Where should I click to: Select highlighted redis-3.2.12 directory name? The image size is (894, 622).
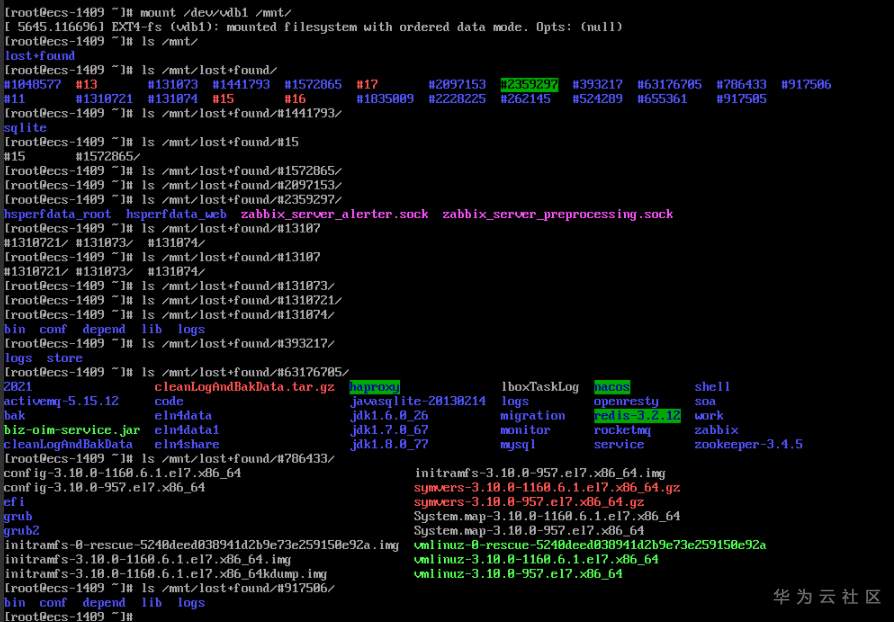point(637,416)
